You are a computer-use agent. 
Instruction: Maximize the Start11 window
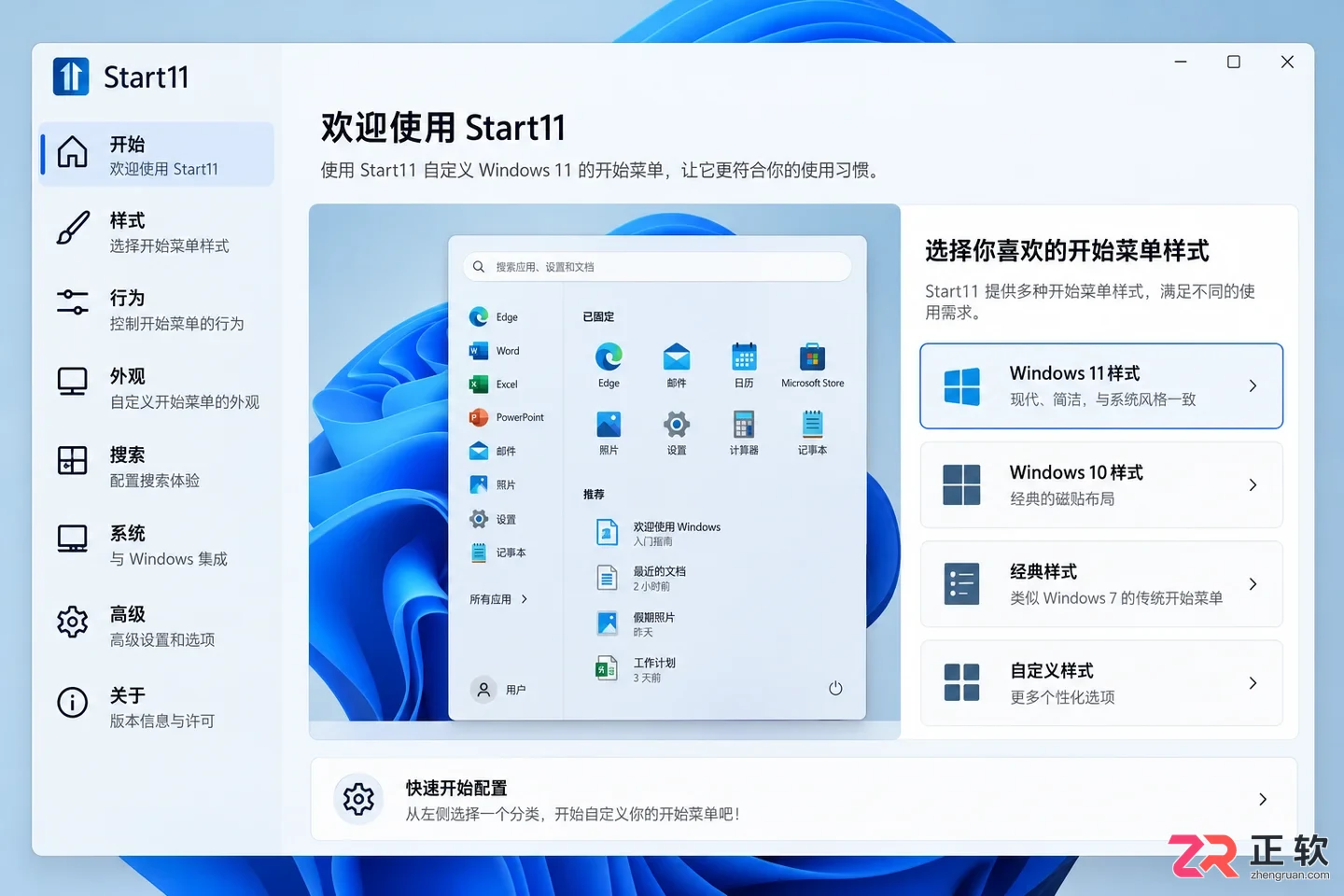[x=1234, y=62]
